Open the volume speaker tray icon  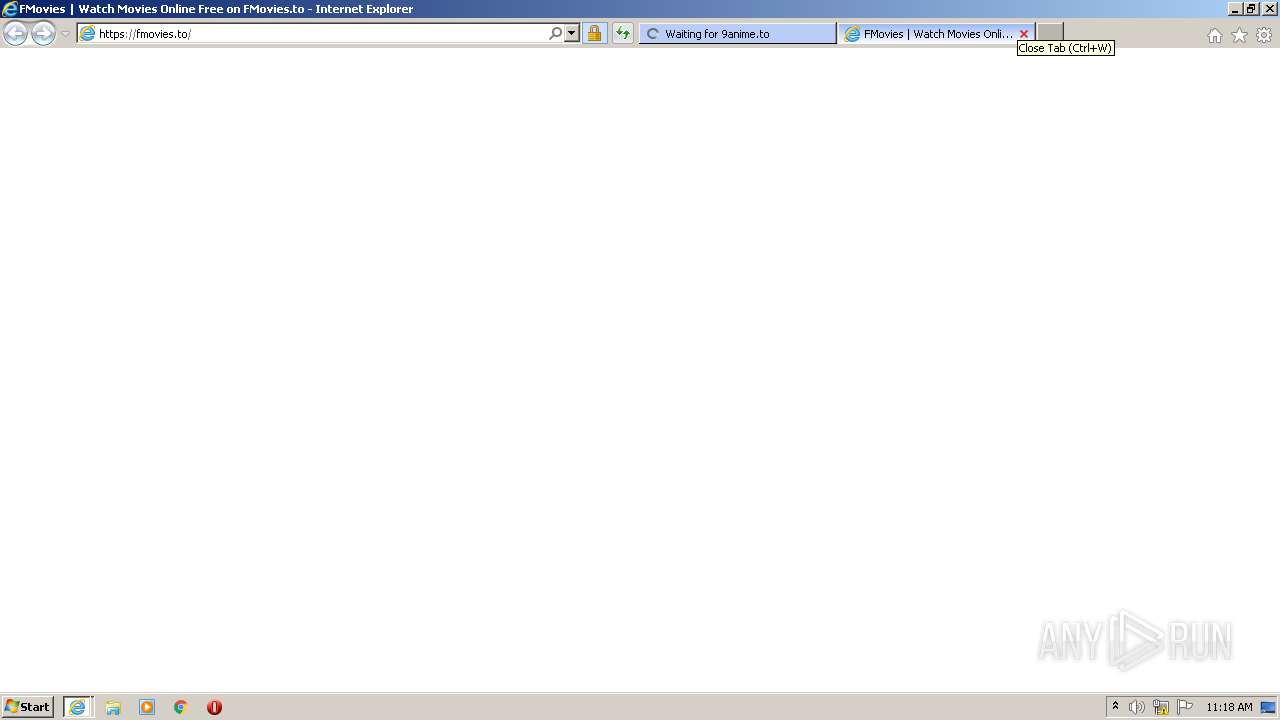click(x=1137, y=707)
